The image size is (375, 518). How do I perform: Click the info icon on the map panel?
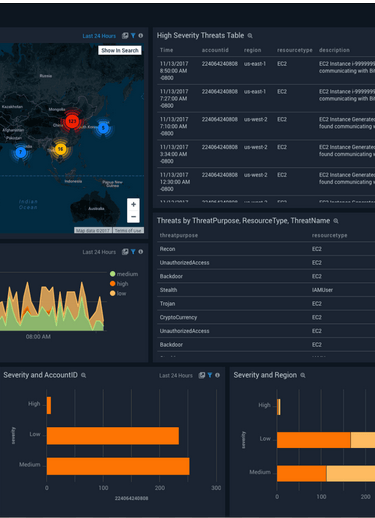(x=141, y=36)
